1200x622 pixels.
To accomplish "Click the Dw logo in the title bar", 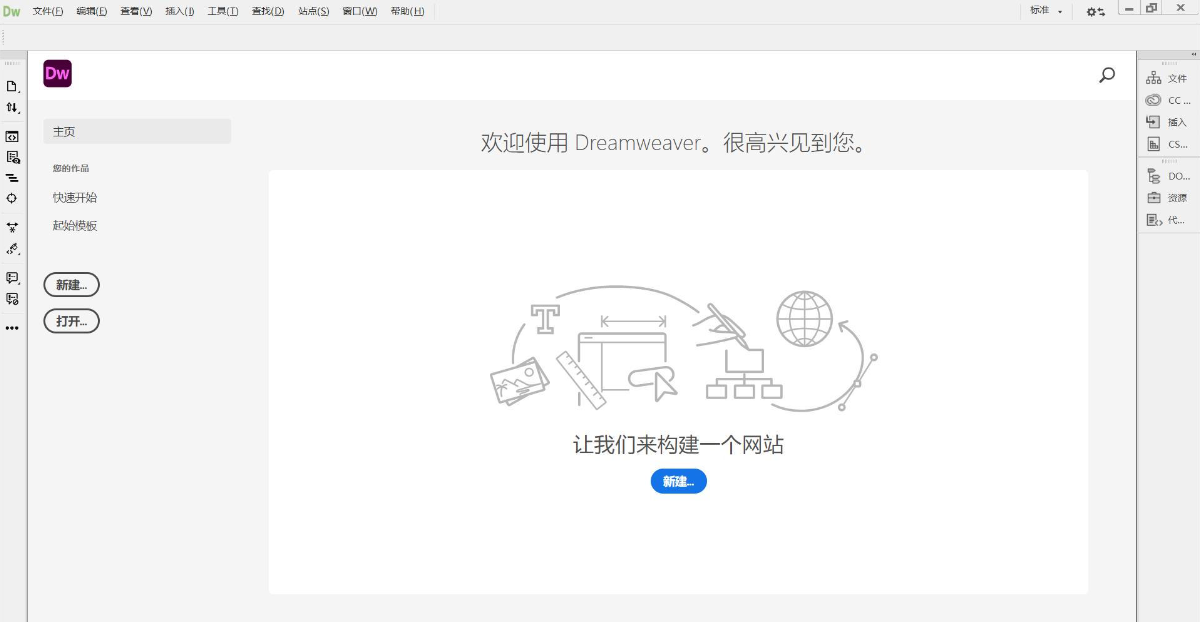I will click(12, 11).
